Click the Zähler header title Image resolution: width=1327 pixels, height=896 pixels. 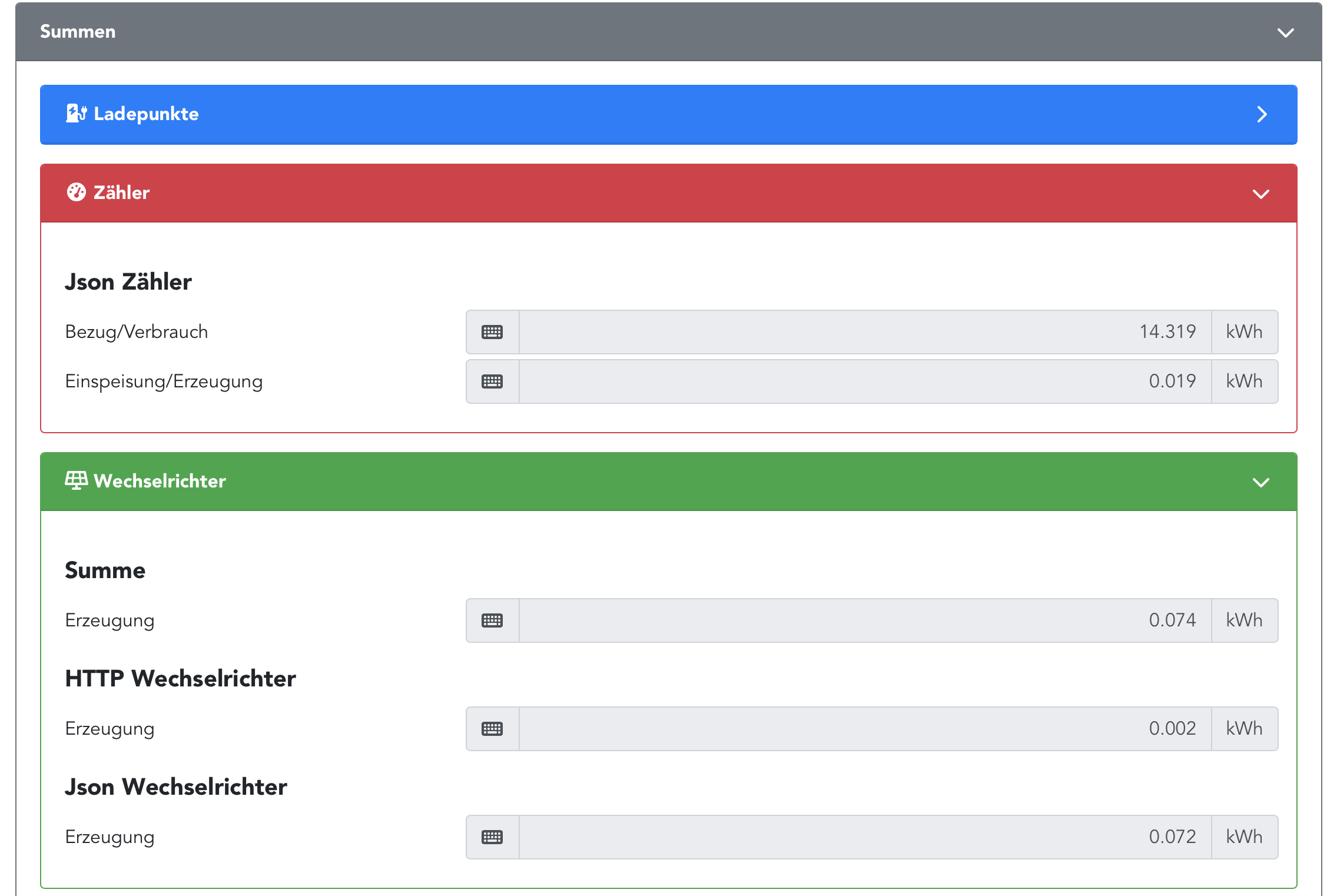[121, 193]
